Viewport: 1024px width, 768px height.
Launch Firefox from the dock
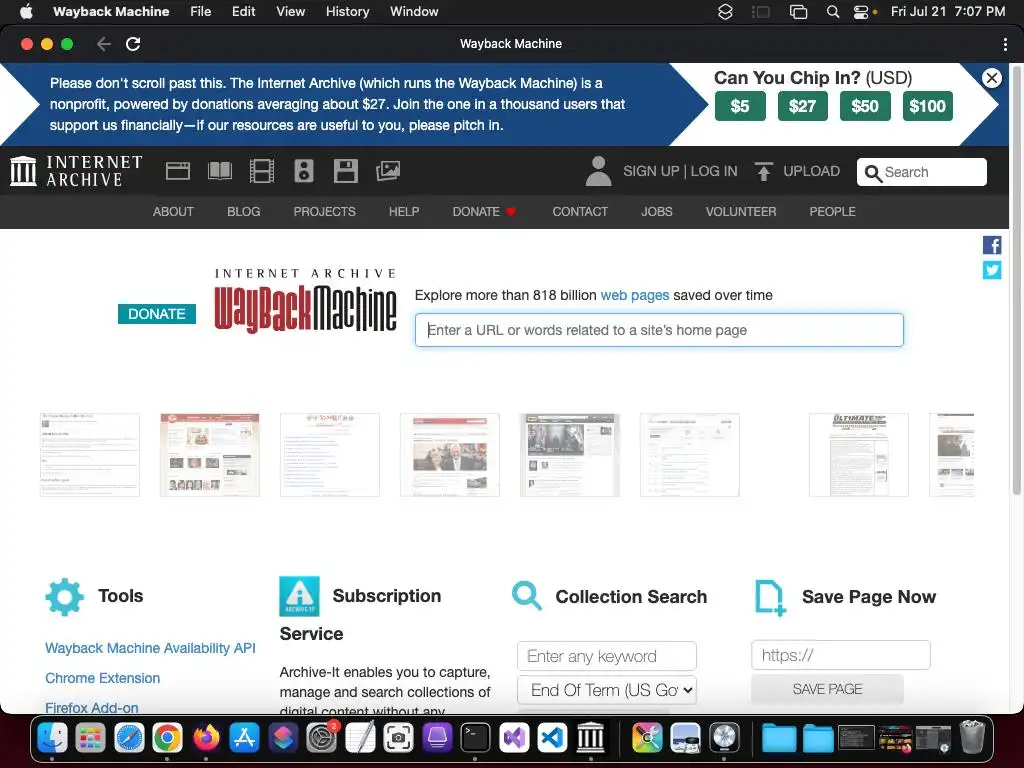pos(206,738)
